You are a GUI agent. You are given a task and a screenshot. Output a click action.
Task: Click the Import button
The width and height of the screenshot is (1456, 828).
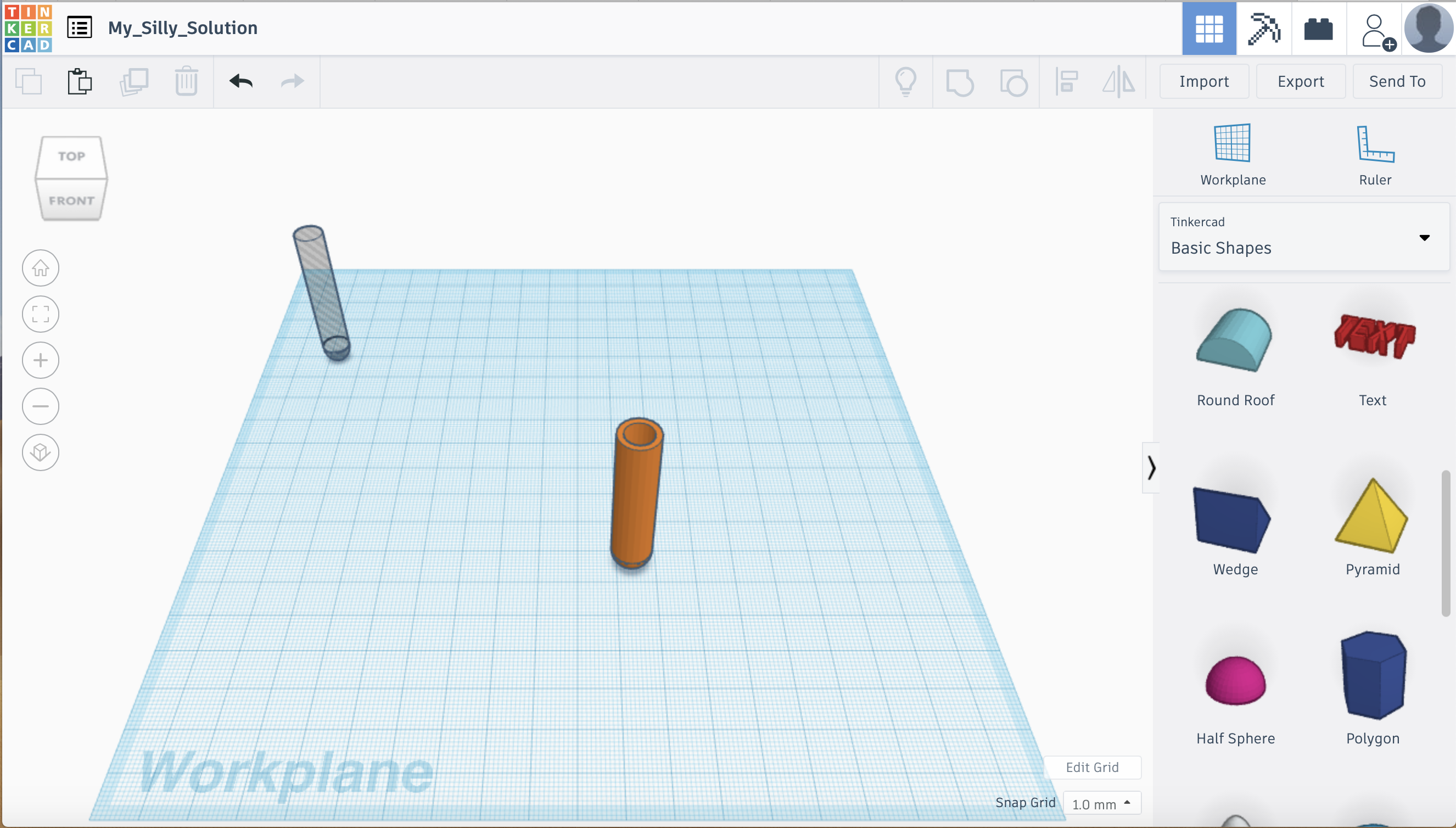pyautogui.click(x=1203, y=81)
